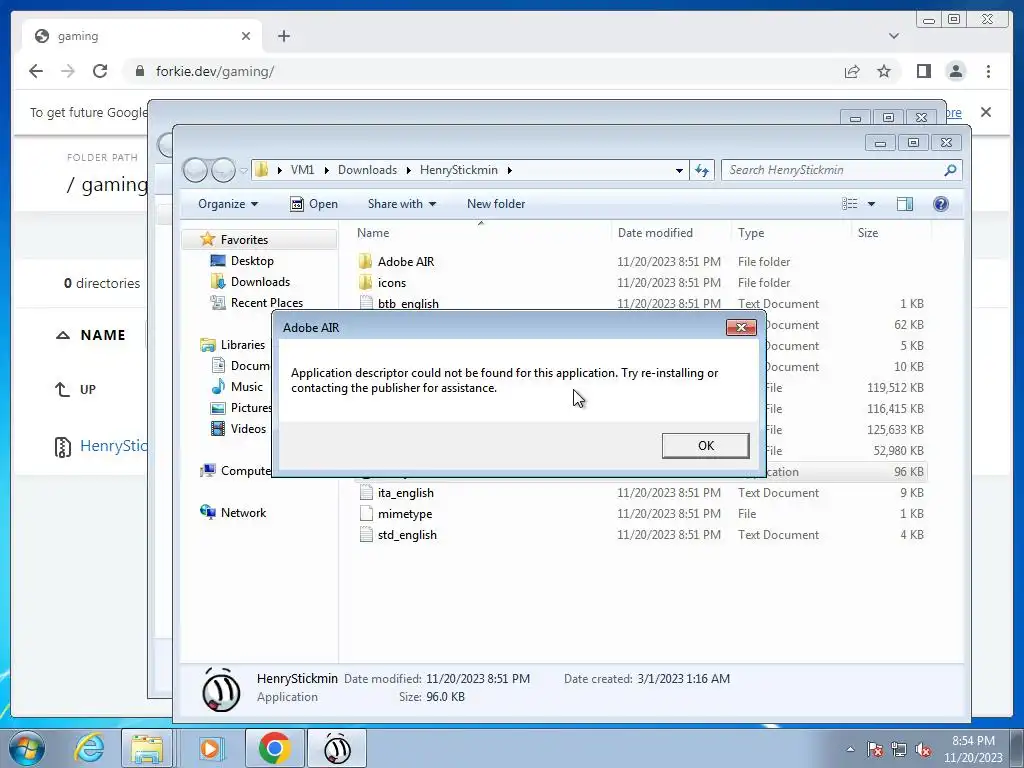Go to Downloads in Favorites
Viewport: 1024px width, 768px height.
pyautogui.click(x=260, y=281)
